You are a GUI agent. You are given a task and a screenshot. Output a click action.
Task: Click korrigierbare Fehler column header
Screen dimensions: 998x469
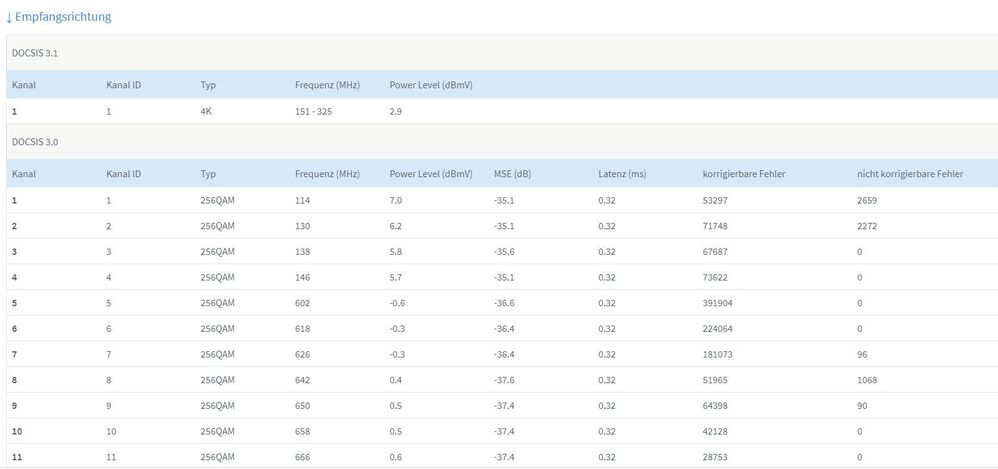(x=744, y=174)
